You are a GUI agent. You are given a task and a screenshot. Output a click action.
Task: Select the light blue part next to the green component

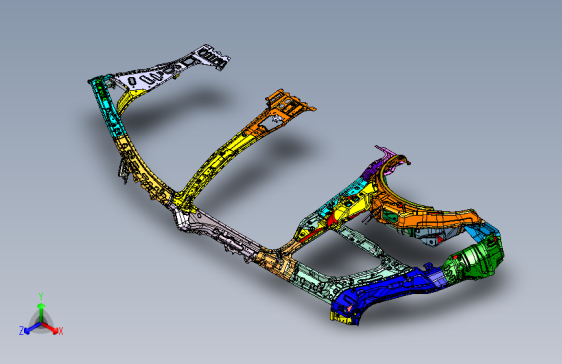pyautogui.click(x=482, y=231)
